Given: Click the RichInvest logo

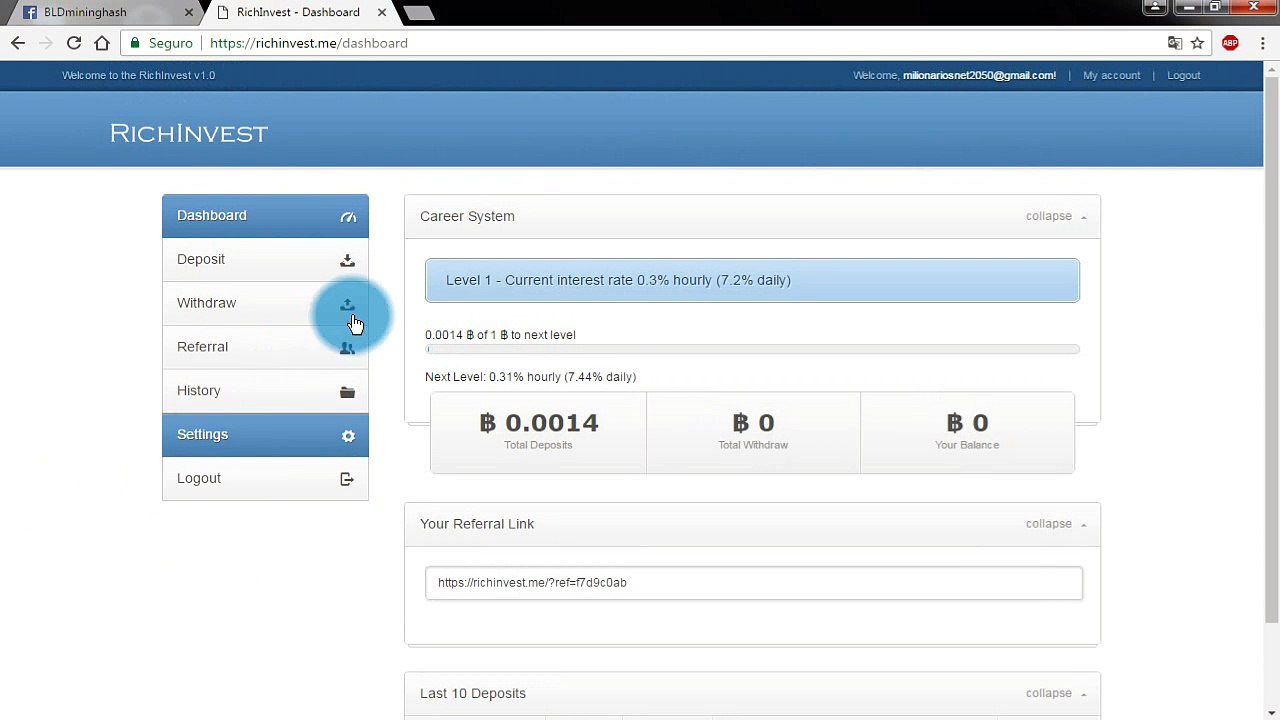Looking at the screenshot, I should [189, 133].
